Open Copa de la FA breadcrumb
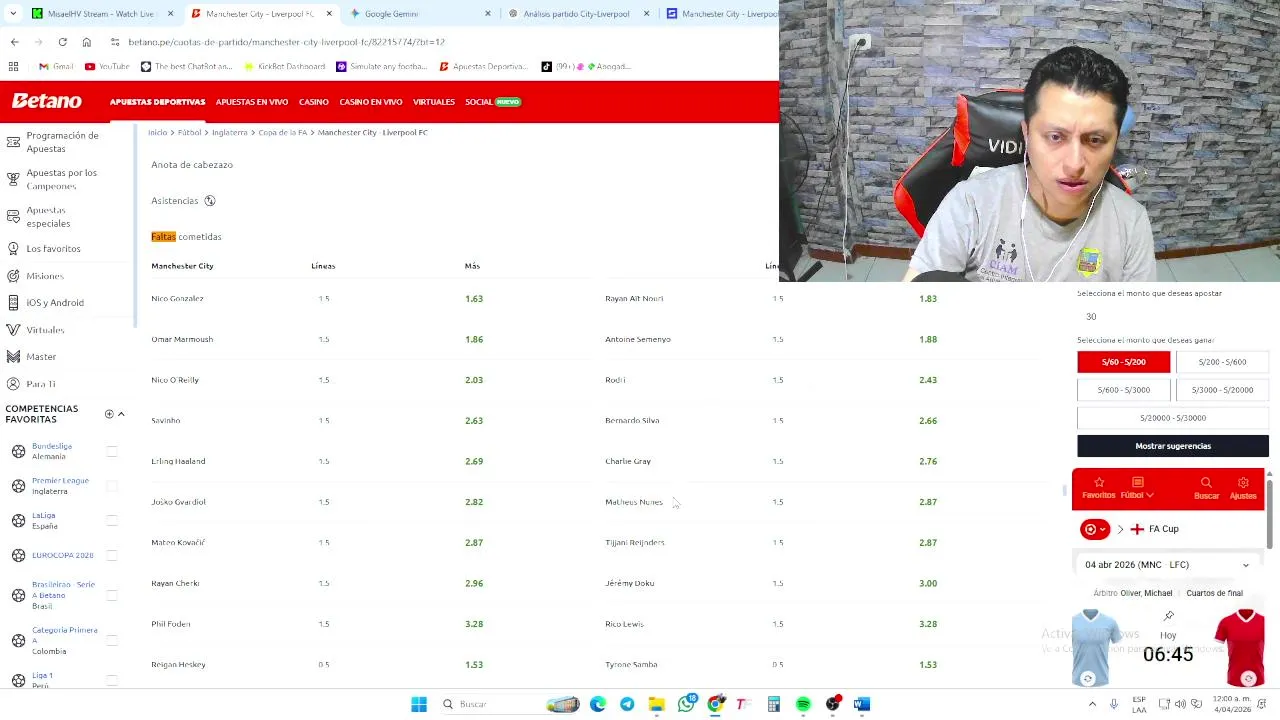Screen dimensions: 1280x720 (283, 133)
